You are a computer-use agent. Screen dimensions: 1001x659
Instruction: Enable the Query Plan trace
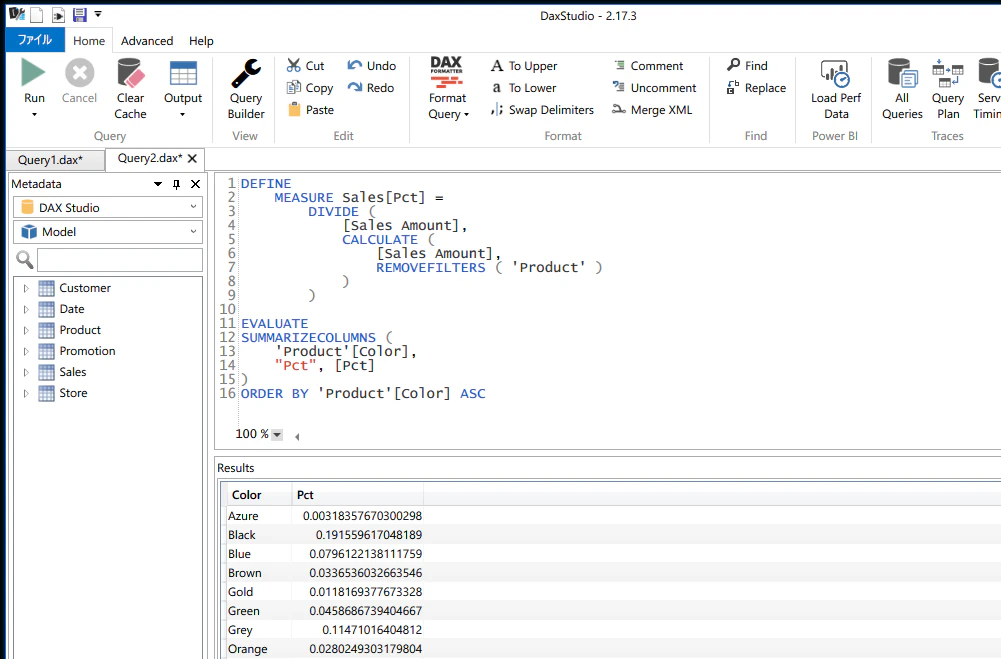point(947,88)
